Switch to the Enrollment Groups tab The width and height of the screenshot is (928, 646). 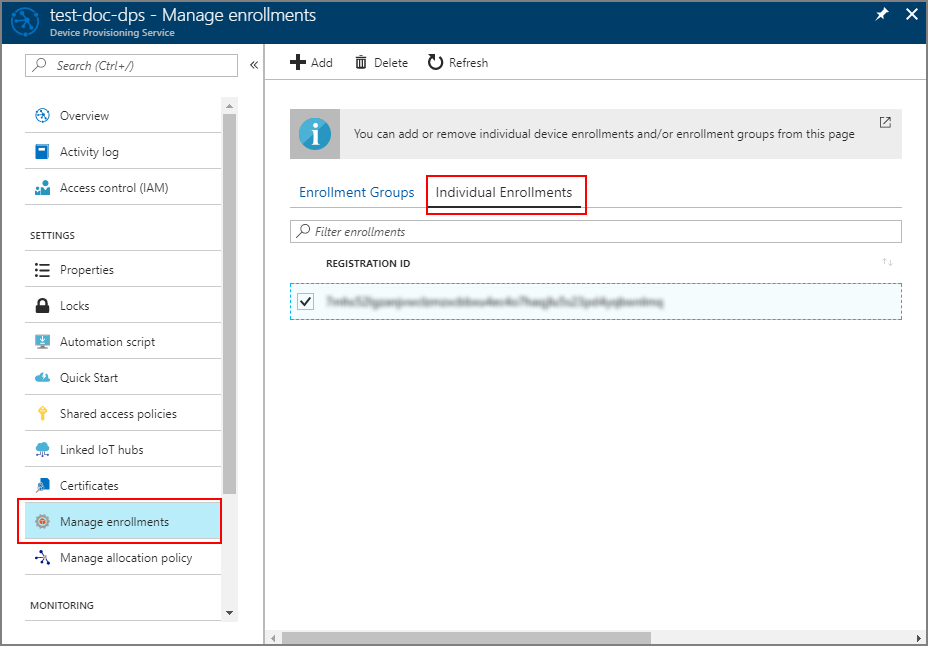click(356, 192)
